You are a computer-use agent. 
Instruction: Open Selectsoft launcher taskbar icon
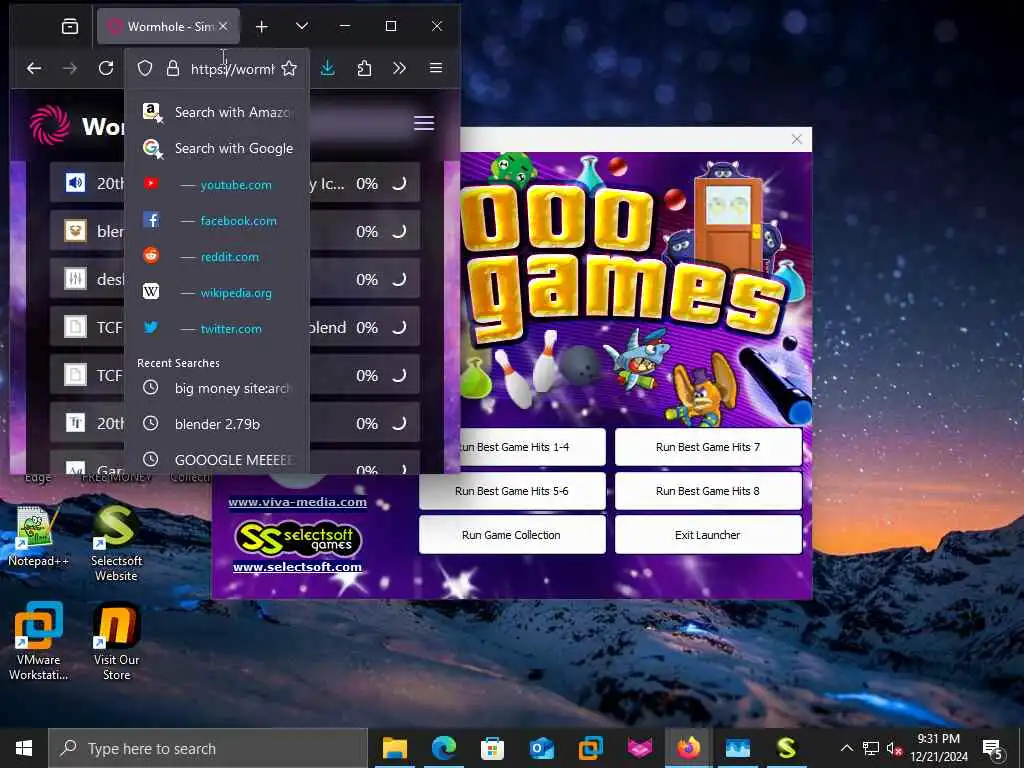pyautogui.click(x=786, y=748)
